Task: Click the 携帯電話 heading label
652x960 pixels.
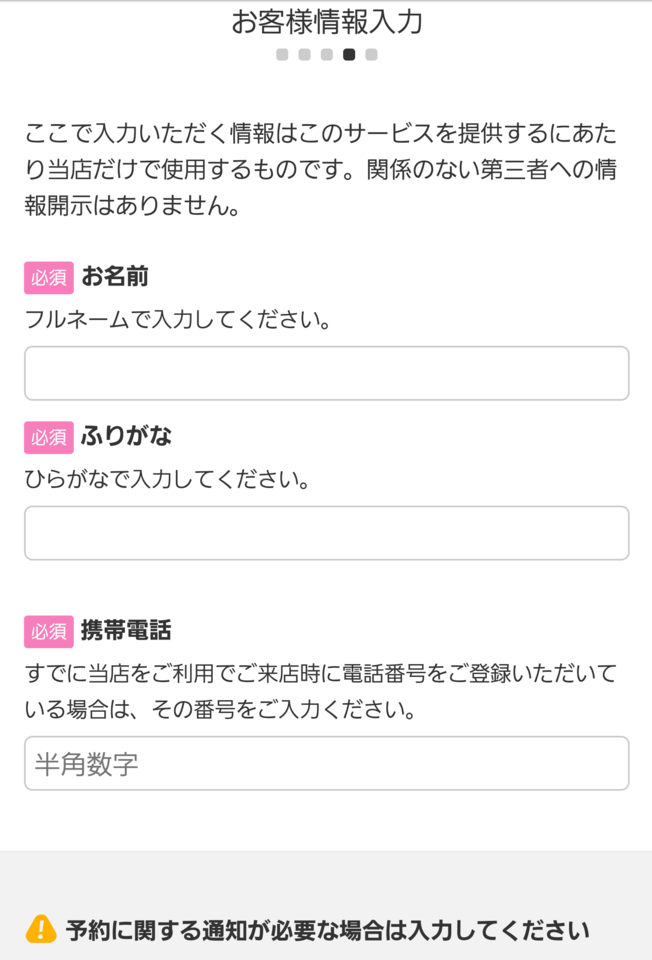Action: pos(125,632)
